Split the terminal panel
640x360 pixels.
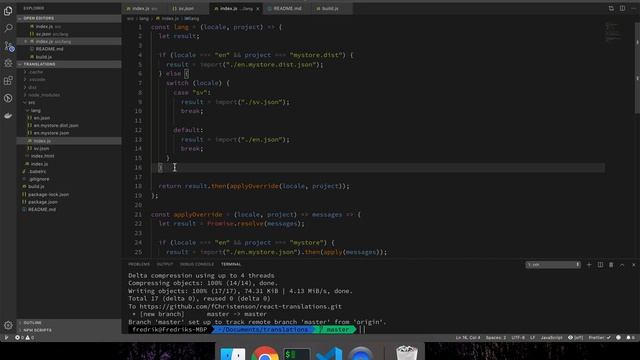point(600,264)
